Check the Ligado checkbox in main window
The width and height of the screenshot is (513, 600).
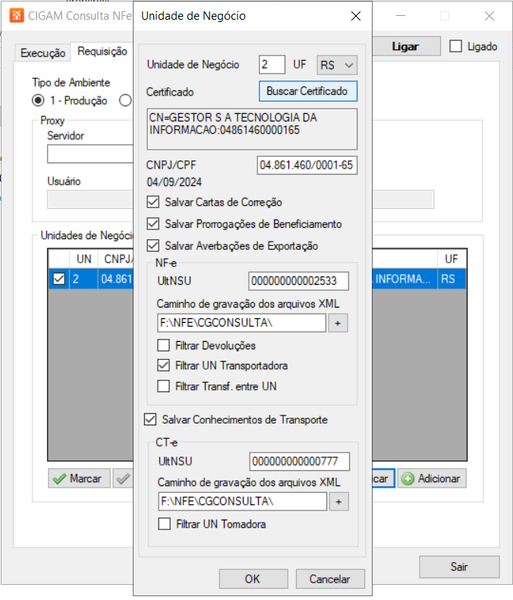(x=456, y=46)
